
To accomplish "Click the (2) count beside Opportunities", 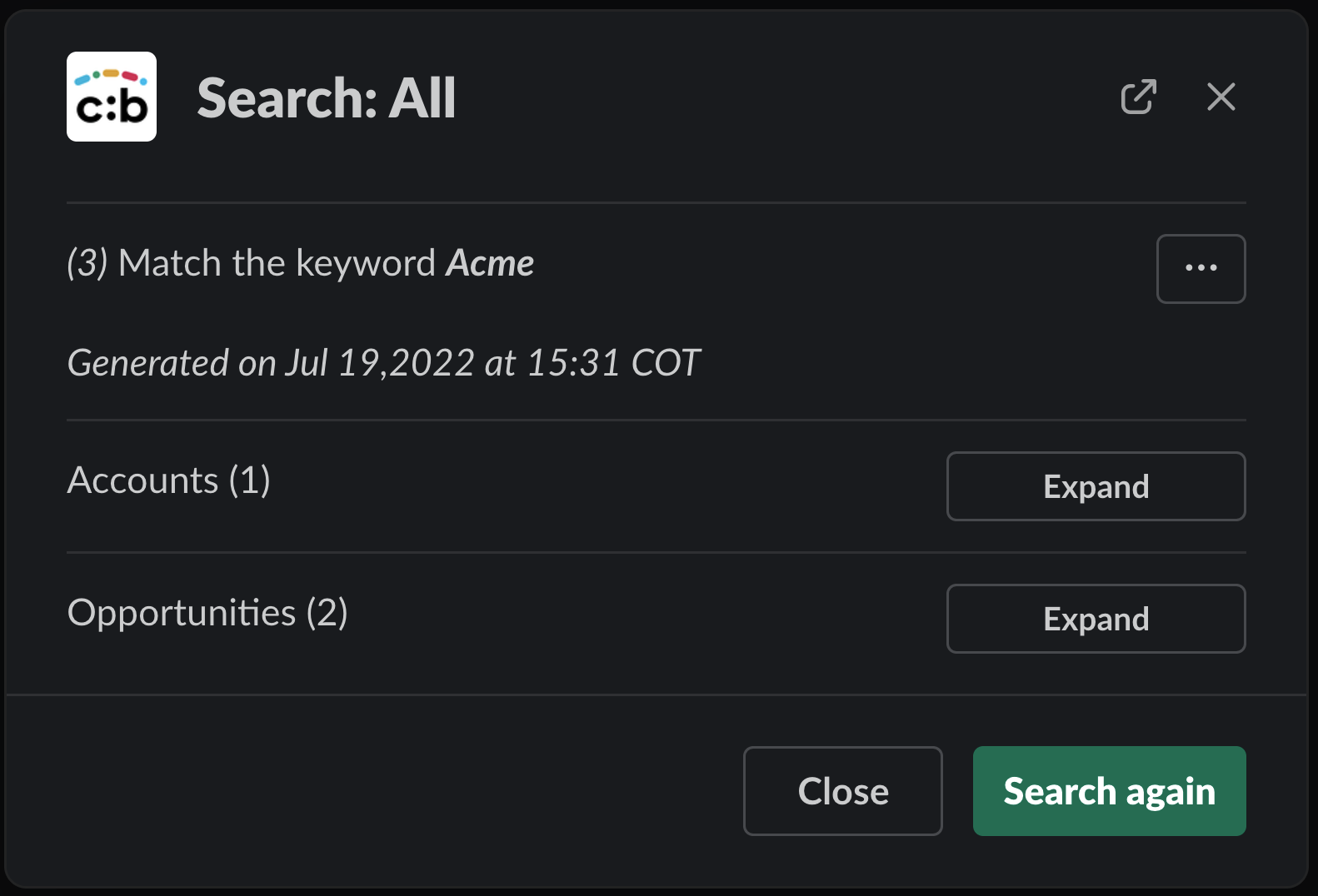I will (327, 613).
